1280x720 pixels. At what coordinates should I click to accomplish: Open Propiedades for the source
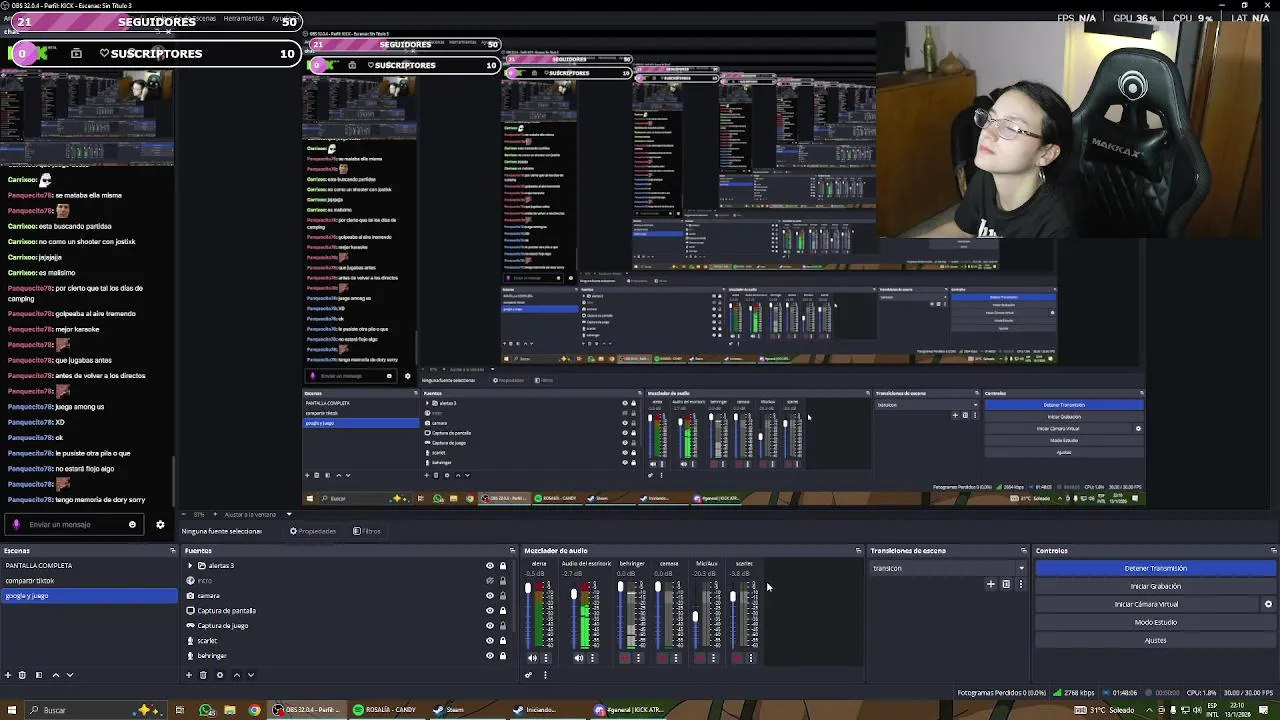pyautogui.click(x=312, y=531)
